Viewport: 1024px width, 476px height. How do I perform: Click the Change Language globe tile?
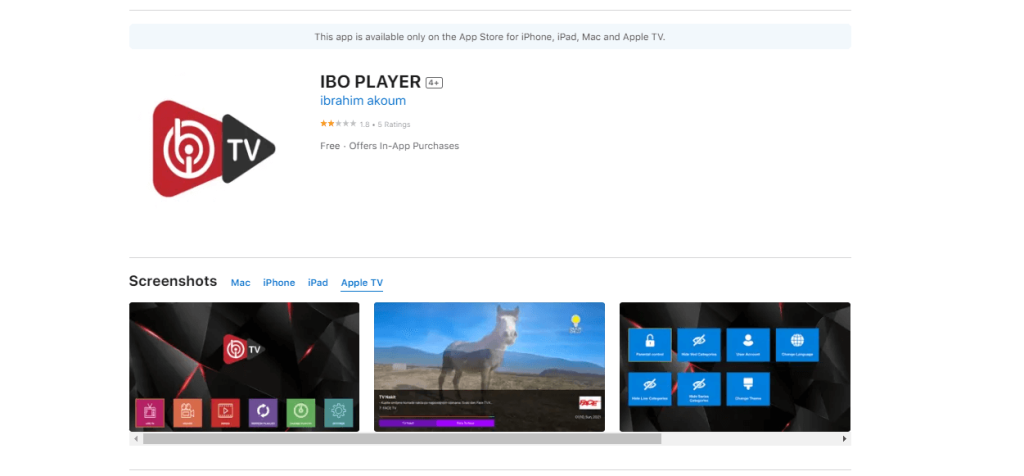coord(797,343)
